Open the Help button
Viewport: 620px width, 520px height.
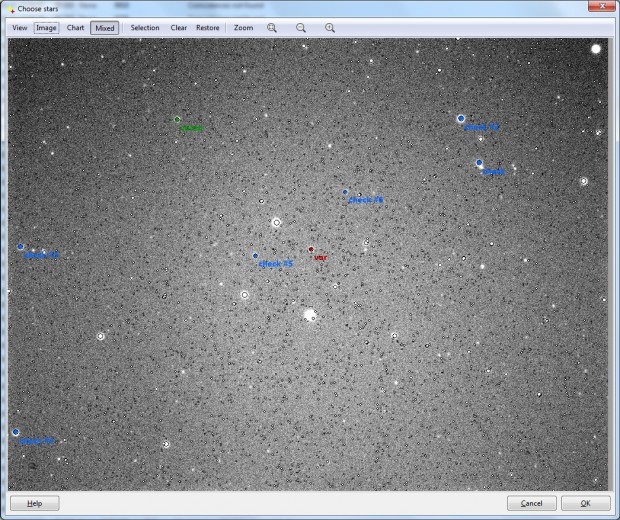(x=35, y=503)
